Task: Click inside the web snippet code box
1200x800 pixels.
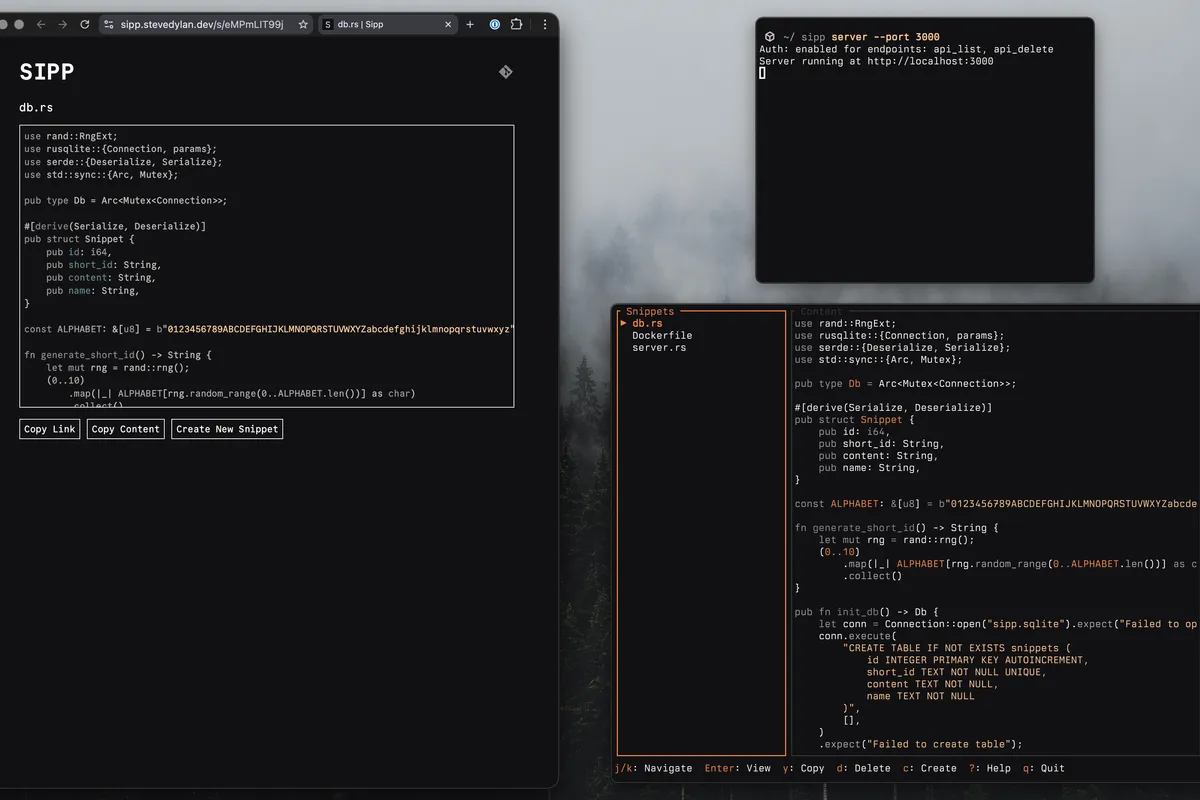Action: 267,266
